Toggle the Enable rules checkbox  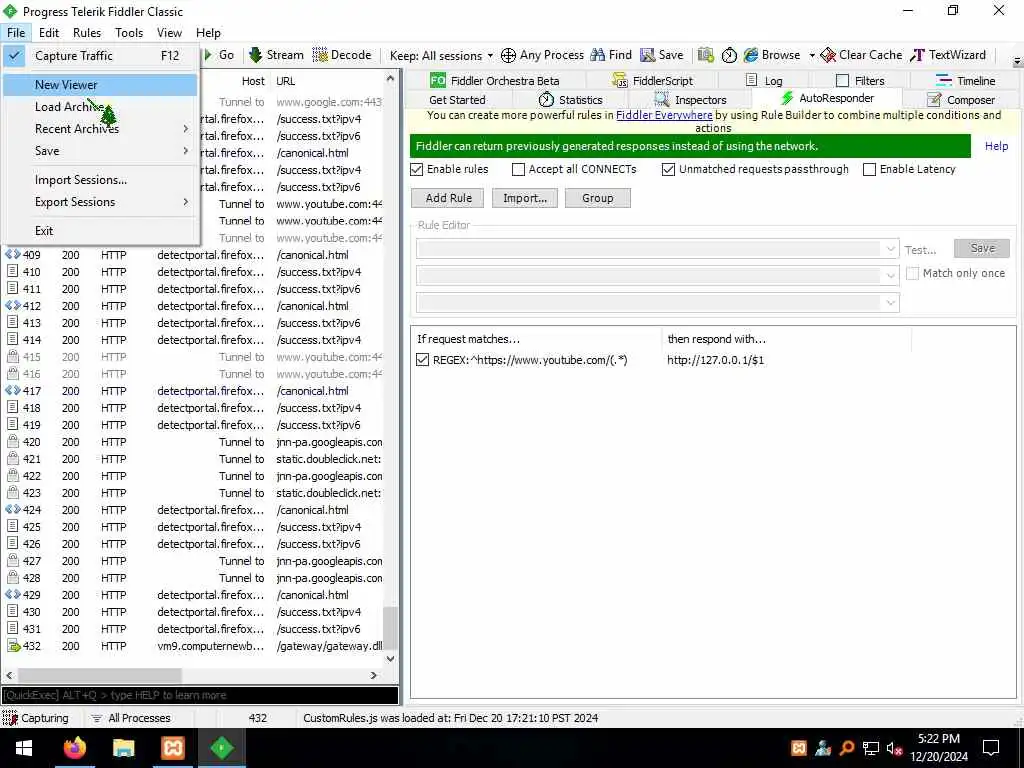pyautogui.click(x=417, y=170)
